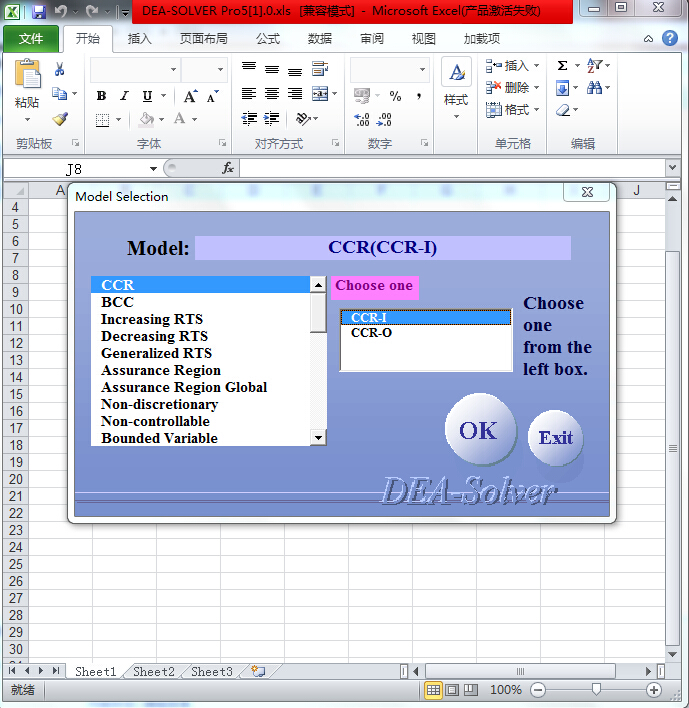Click Merge and Center icon

(320, 93)
